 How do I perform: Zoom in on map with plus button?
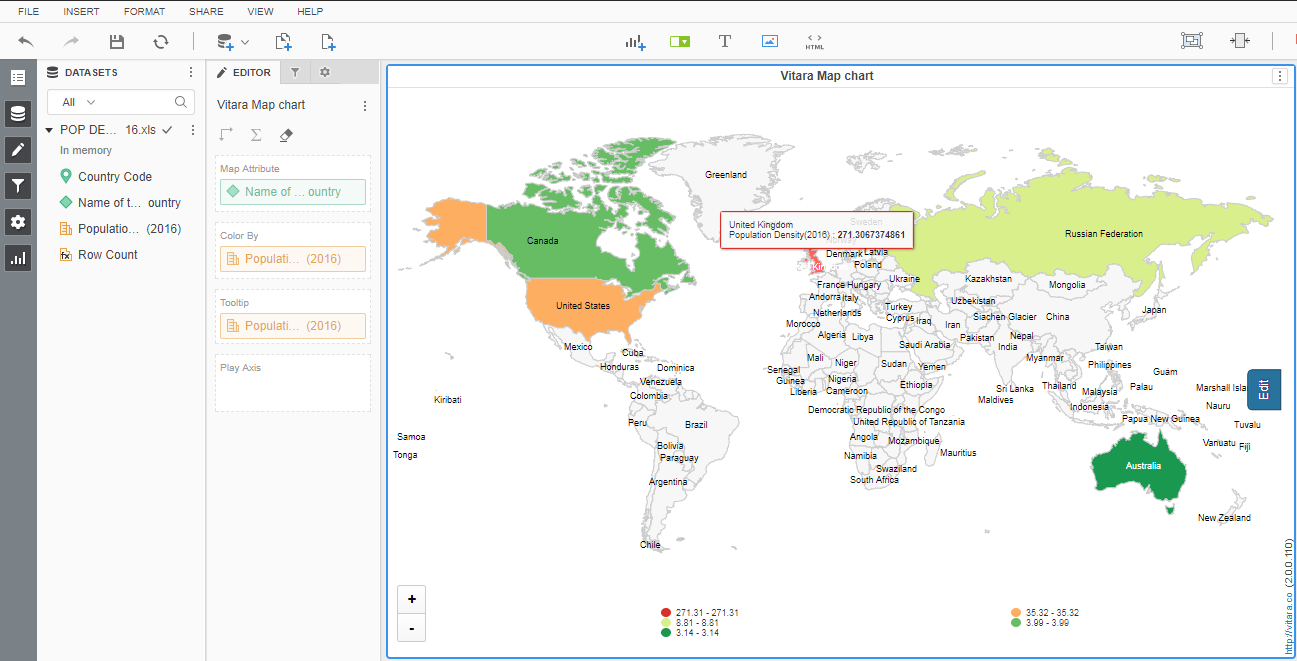[x=411, y=599]
